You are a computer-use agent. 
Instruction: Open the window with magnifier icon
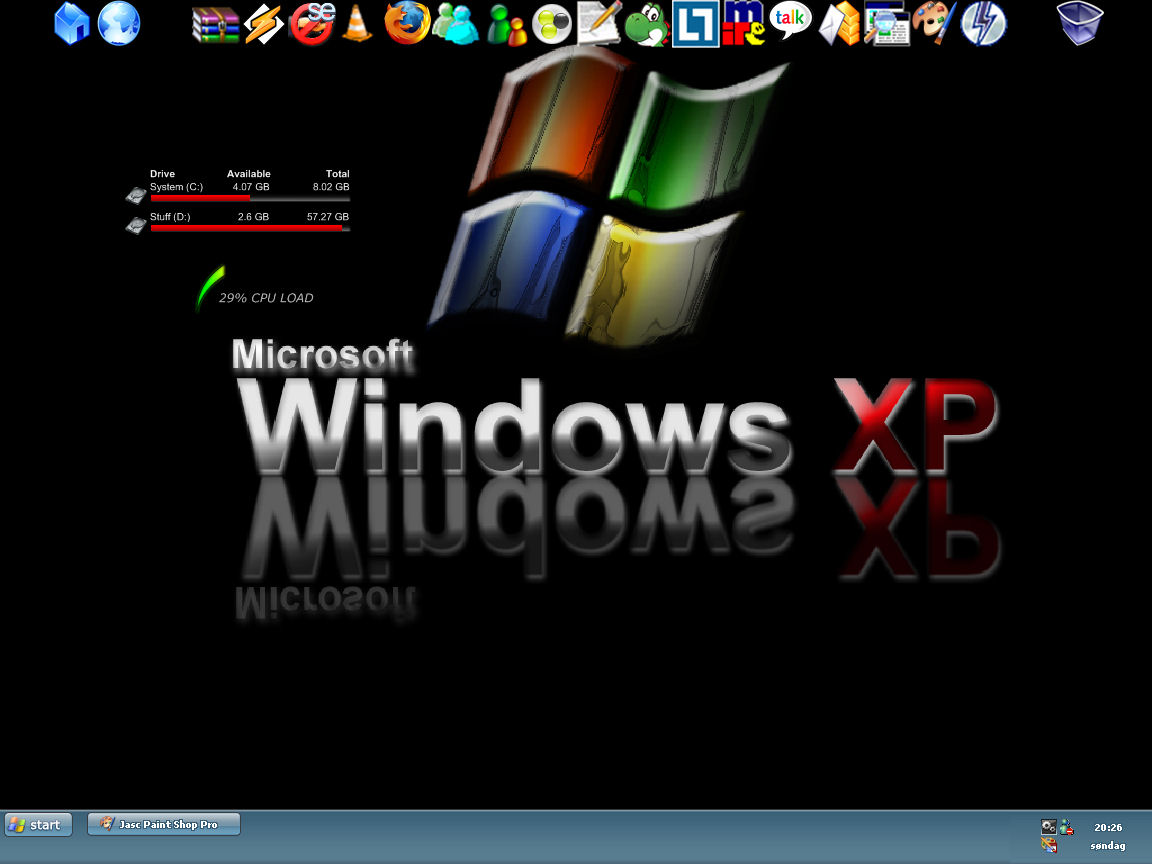point(887,24)
